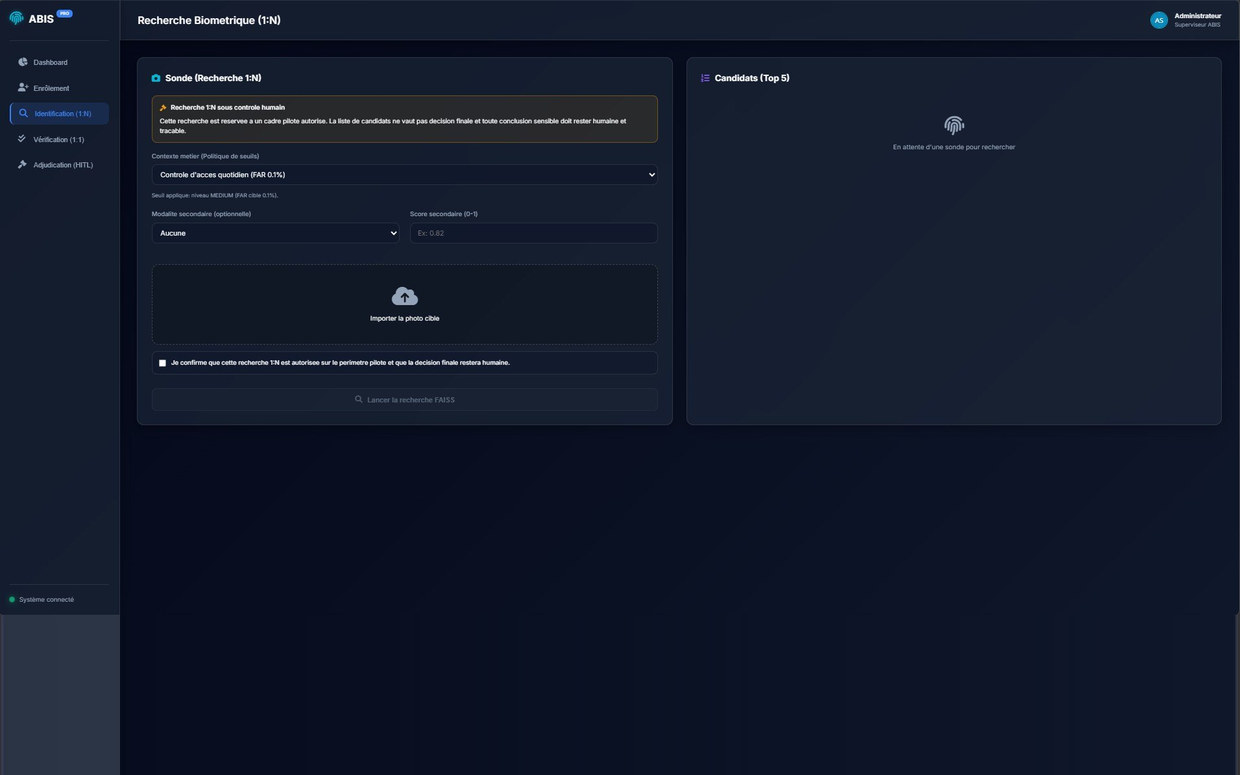This screenshot has width=1240, height=775.
Task: Click the Vérification double-check icon
Action: pyautogui.click(x=22, y=139)
